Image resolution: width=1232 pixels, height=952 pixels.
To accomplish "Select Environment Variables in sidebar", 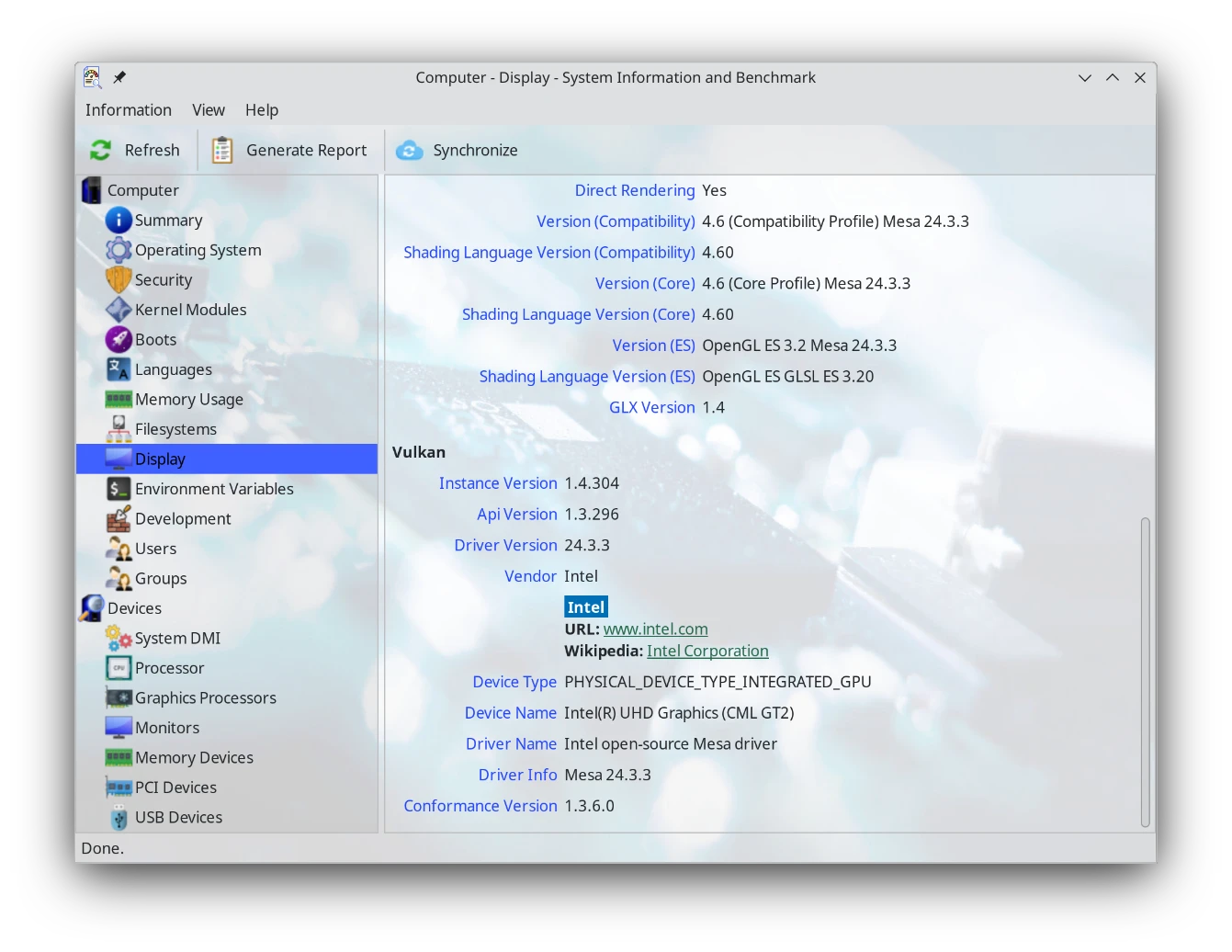I will [214, 489].
